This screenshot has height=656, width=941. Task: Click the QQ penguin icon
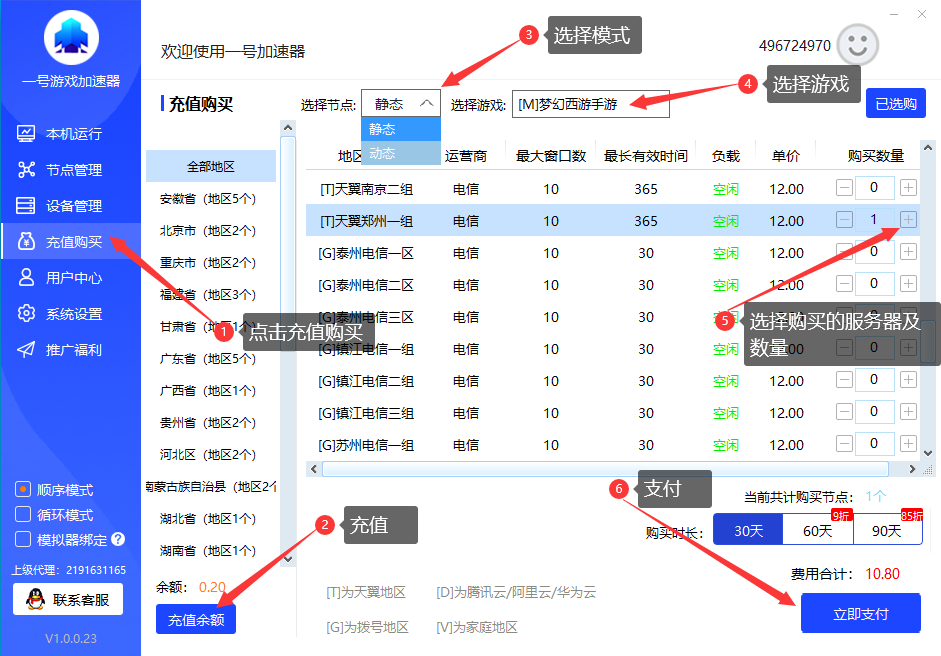click(36, 599)
